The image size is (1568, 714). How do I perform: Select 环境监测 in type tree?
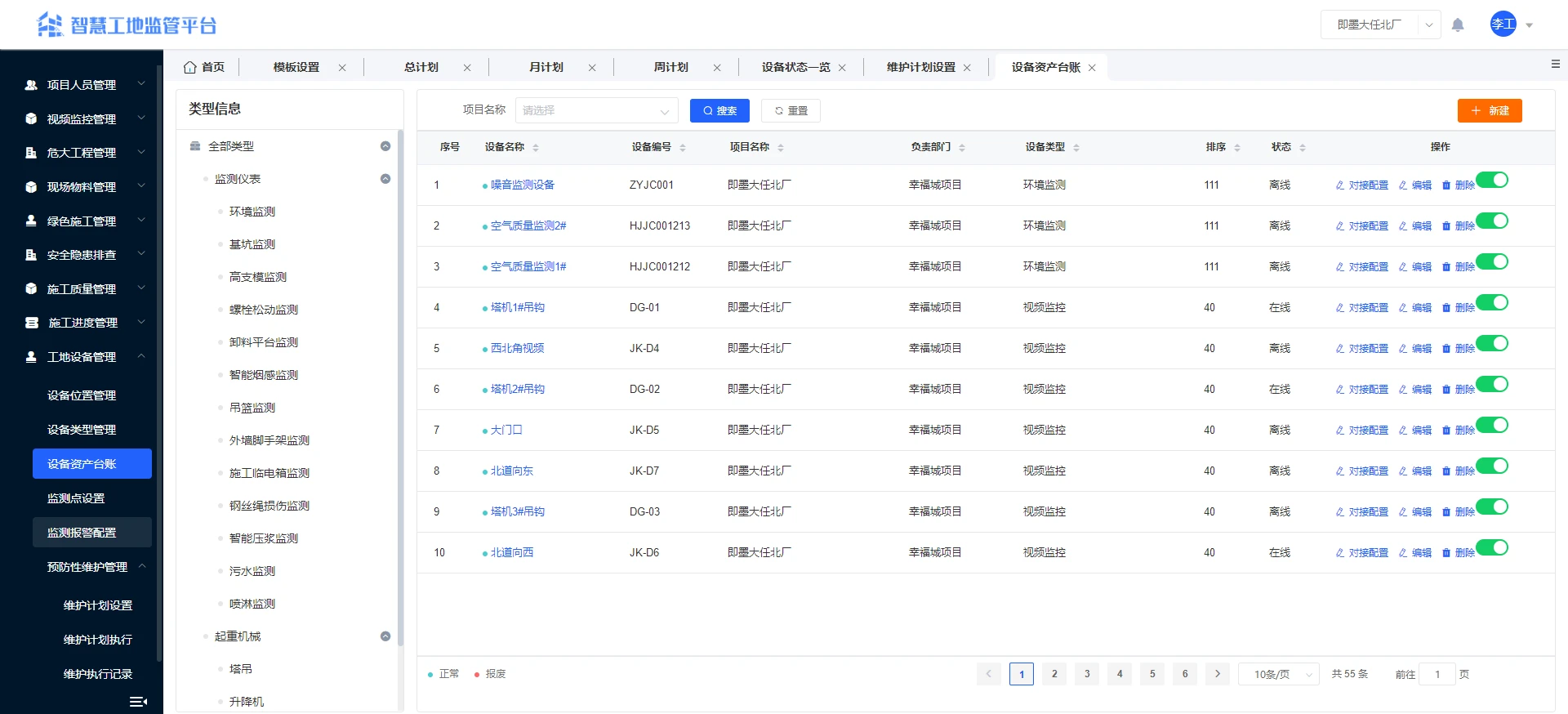(252, 212)
